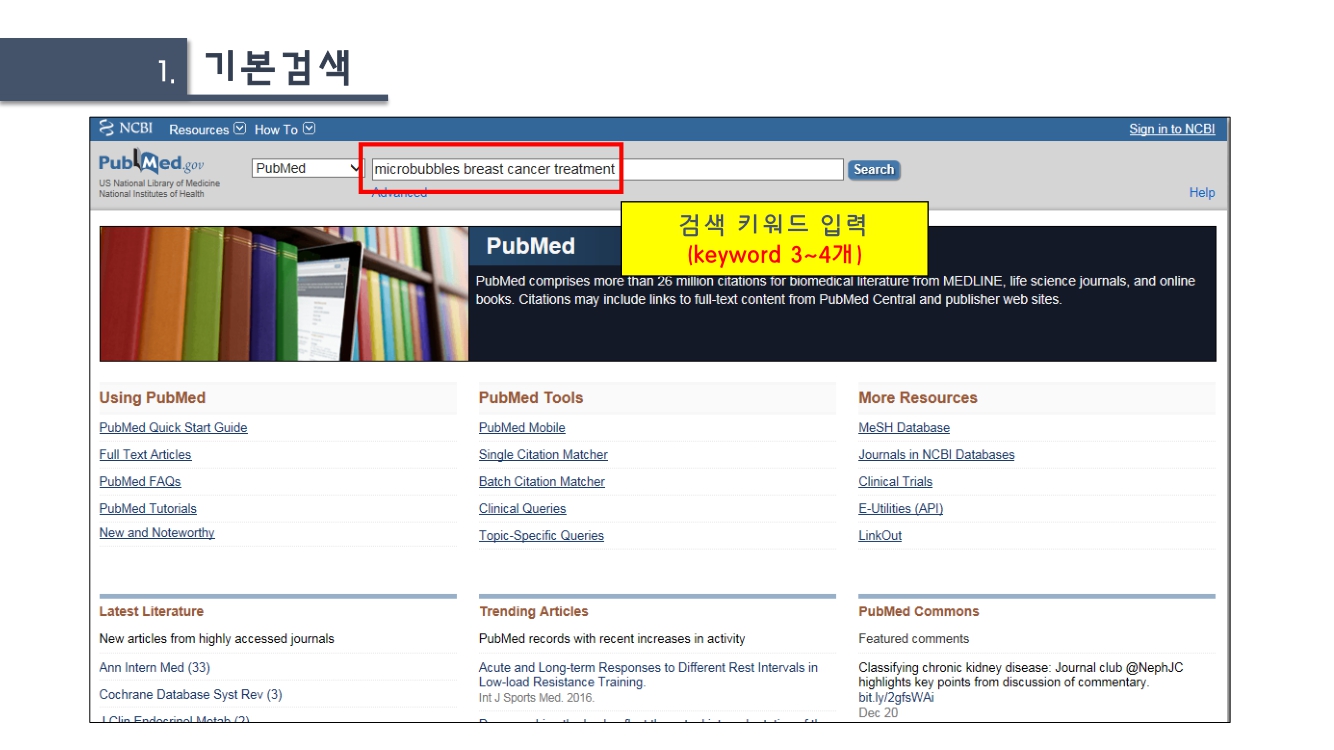Open Single Citation Matcher

pyautogui.click(x=543, y=455)
